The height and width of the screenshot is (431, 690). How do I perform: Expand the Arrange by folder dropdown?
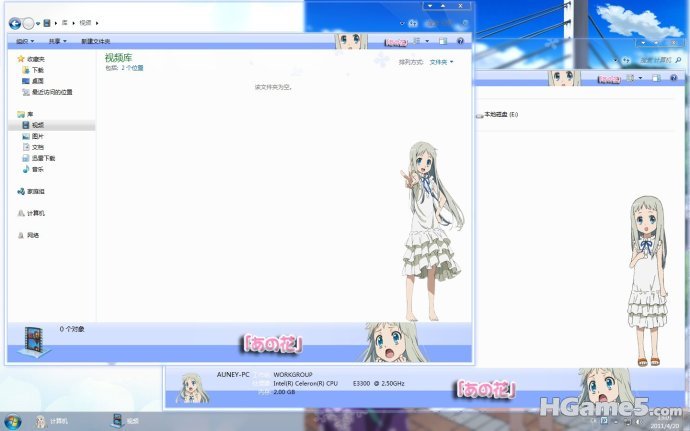click(x=441, y=62)
